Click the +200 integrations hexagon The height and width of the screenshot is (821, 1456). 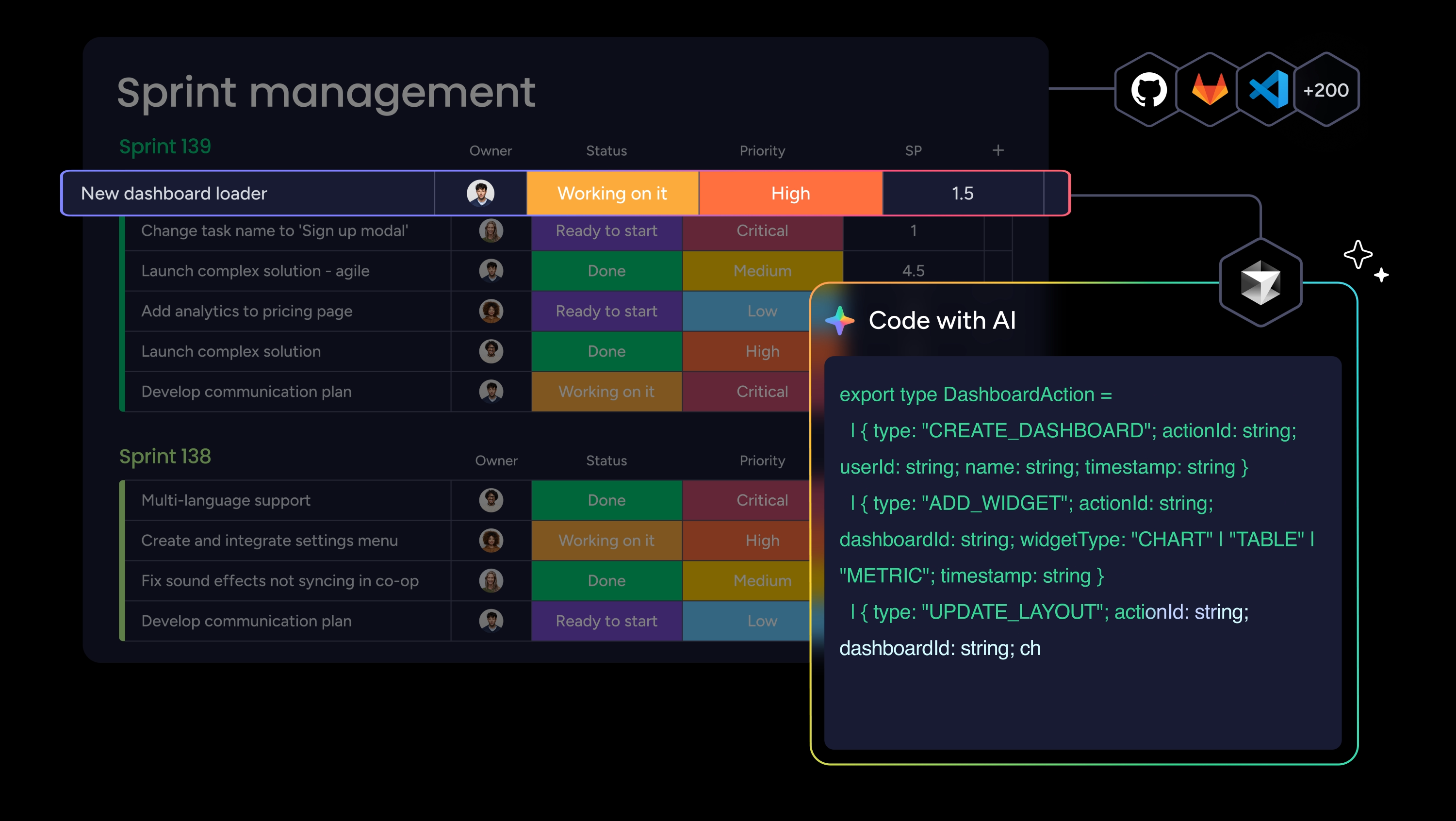coord(1325,90)
